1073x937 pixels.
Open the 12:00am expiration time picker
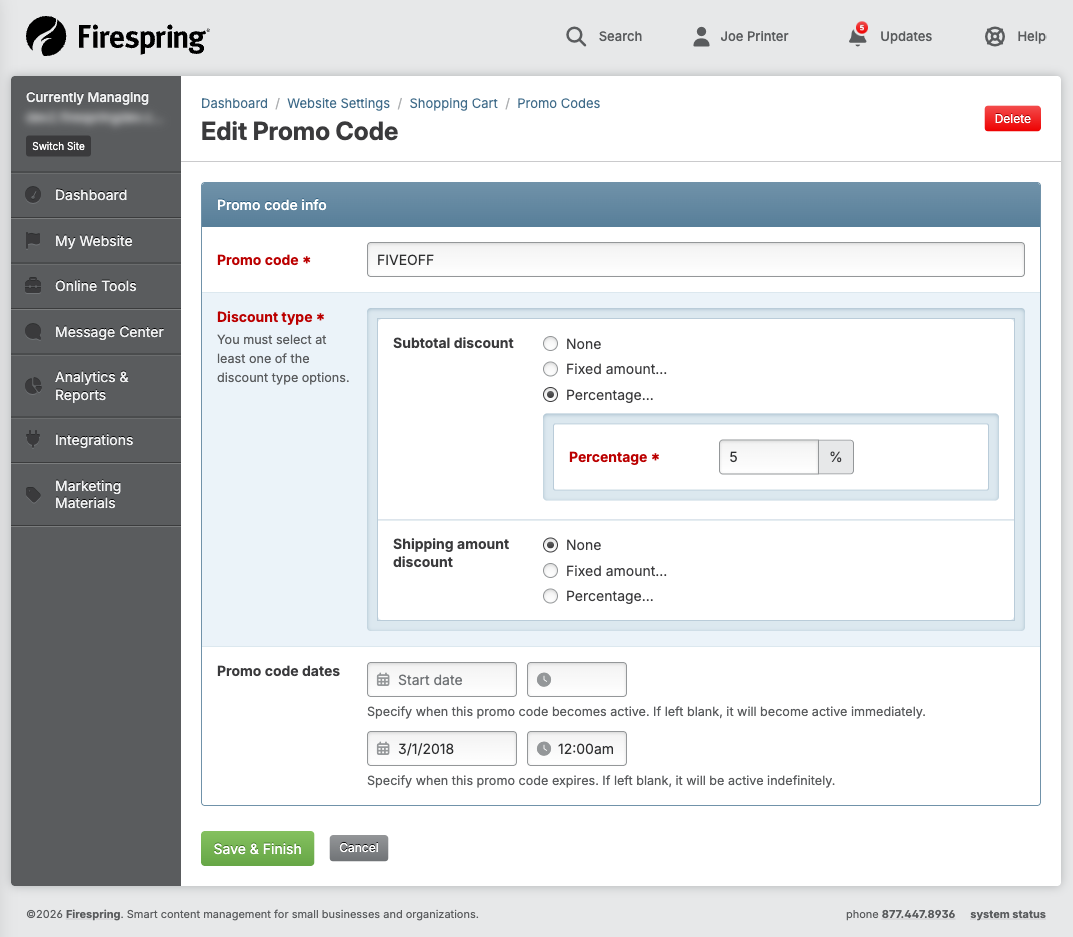(576, 749)
